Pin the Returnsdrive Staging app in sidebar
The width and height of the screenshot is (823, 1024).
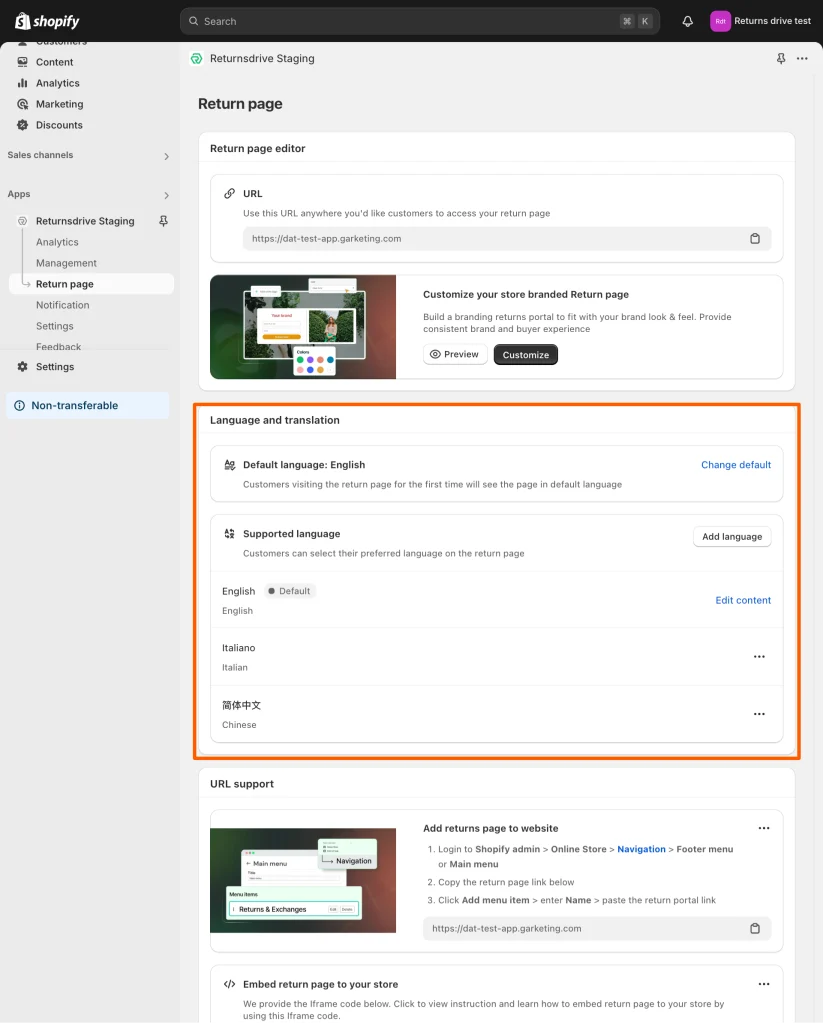click(x=163, y=221)
